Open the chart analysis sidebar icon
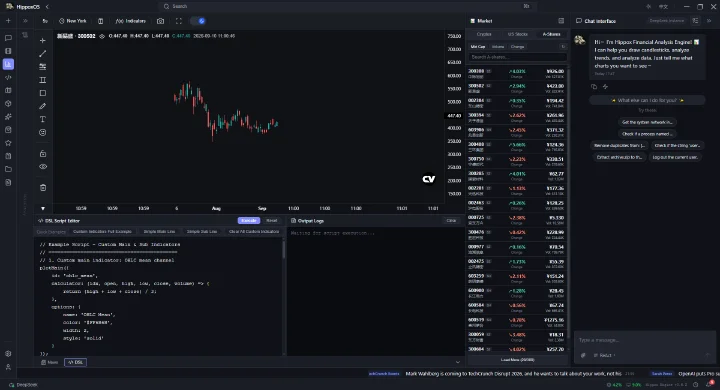Screen dimensions: 720x390 (x=8, y=64)
